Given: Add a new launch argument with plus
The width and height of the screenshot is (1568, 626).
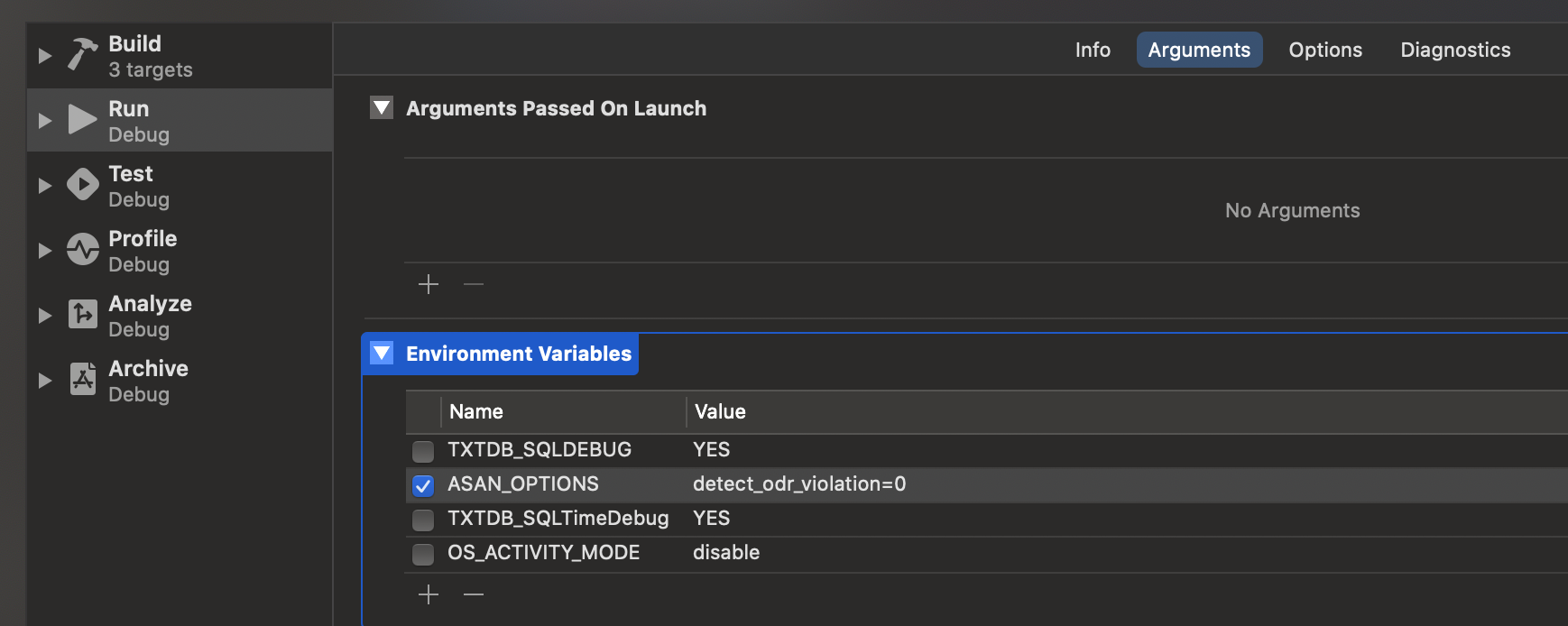Looking at the screenshot, I should coord(429,285).
